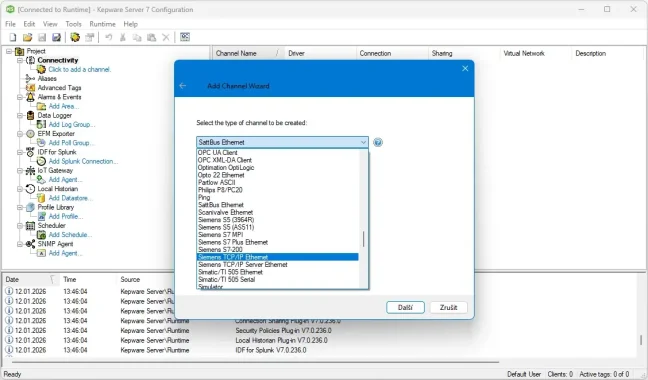Select the Aliases tree item
This screenshot has width=648, height=380.
pos(47,78)
